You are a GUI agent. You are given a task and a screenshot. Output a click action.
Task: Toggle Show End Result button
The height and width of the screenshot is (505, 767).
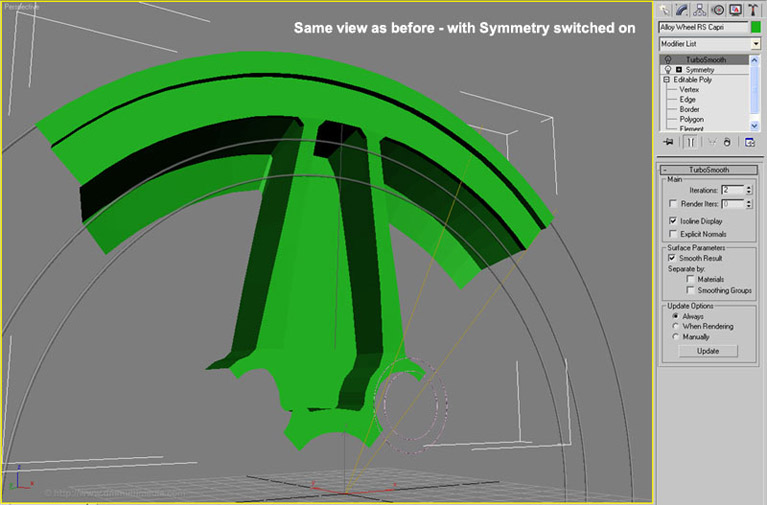click(688, 142)
